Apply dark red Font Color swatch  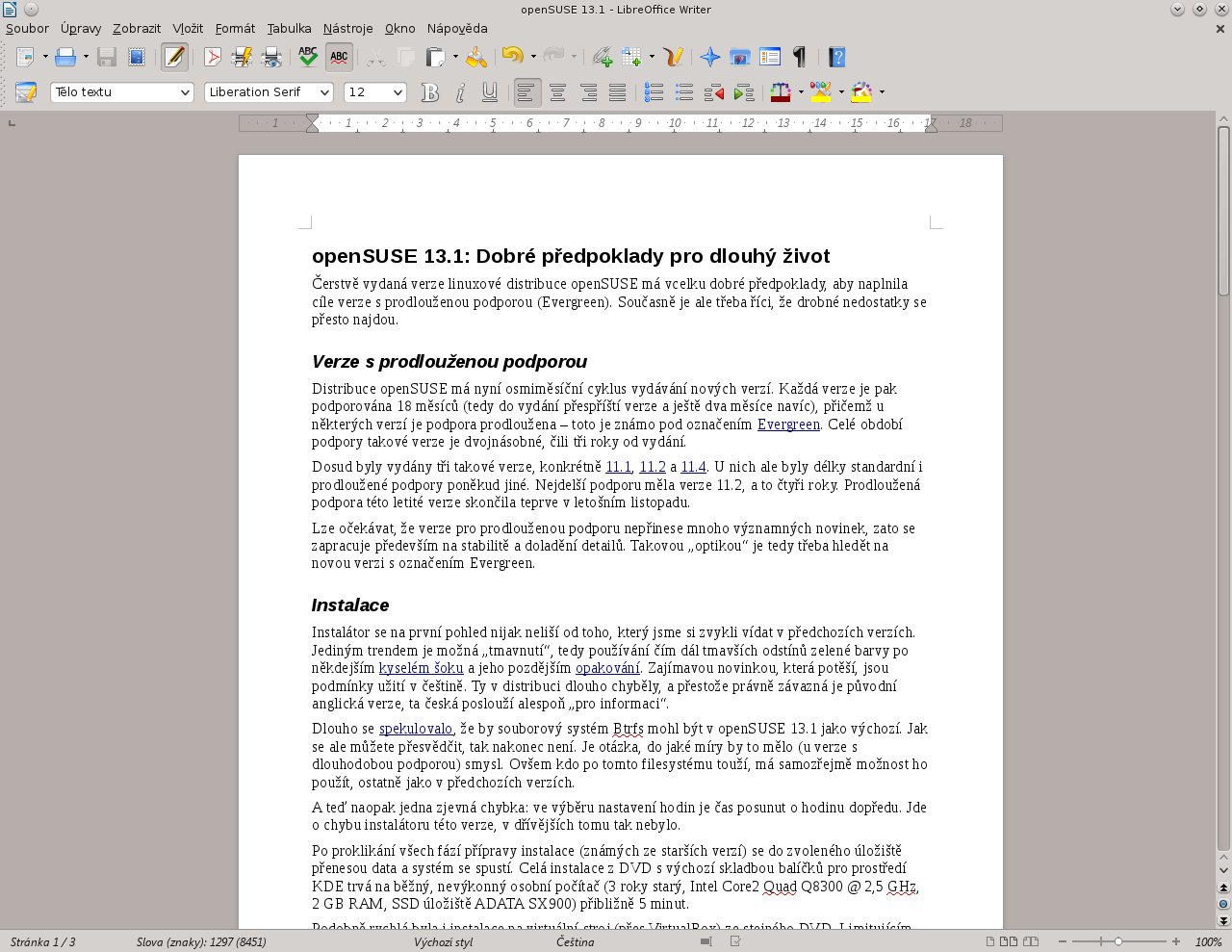pos(781,92)
